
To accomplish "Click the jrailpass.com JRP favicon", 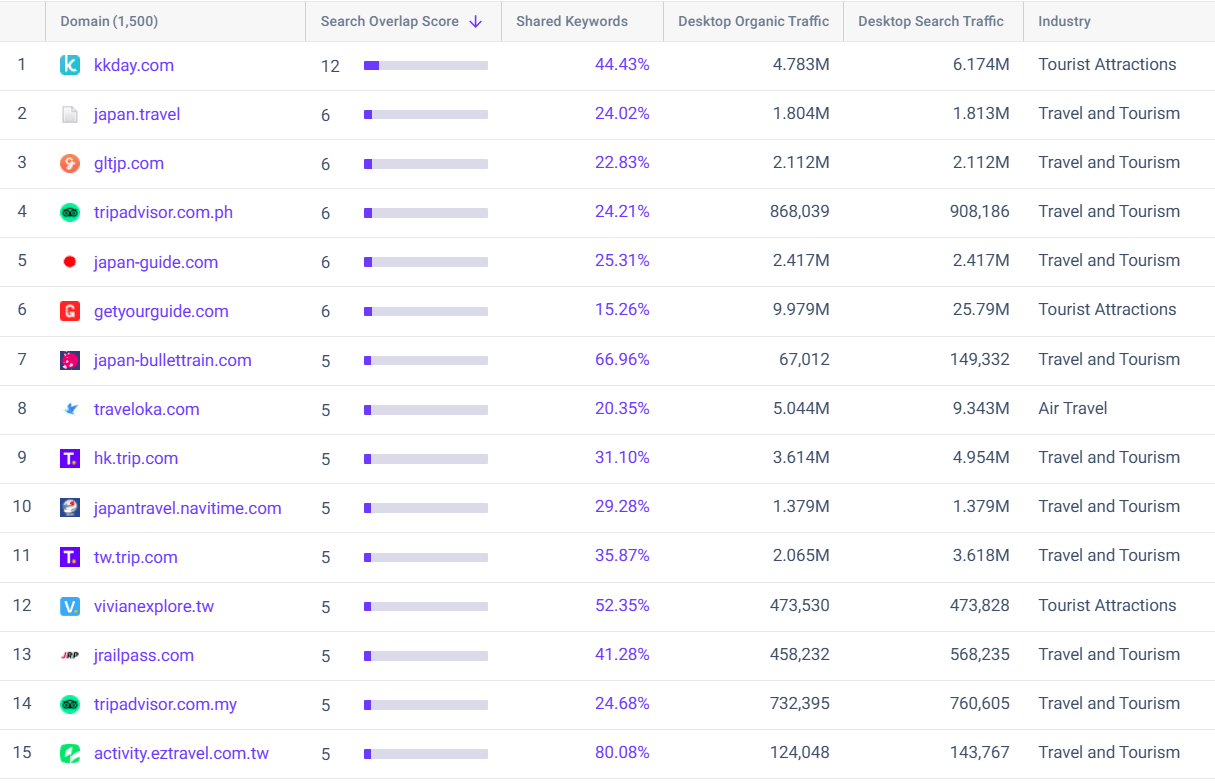I will (x=70, y=655).
